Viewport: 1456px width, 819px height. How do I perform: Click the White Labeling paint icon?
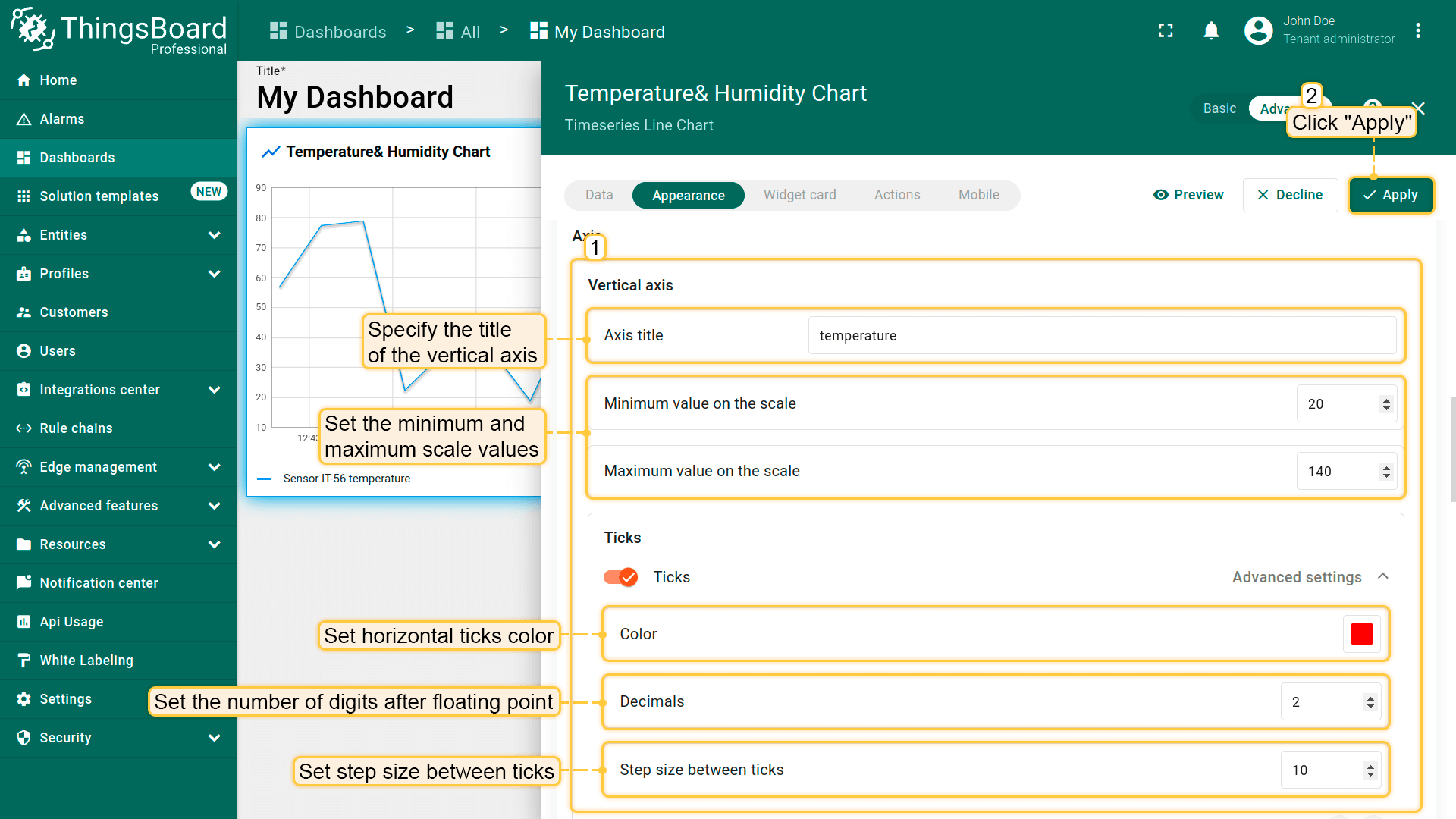tap(24, 661)
